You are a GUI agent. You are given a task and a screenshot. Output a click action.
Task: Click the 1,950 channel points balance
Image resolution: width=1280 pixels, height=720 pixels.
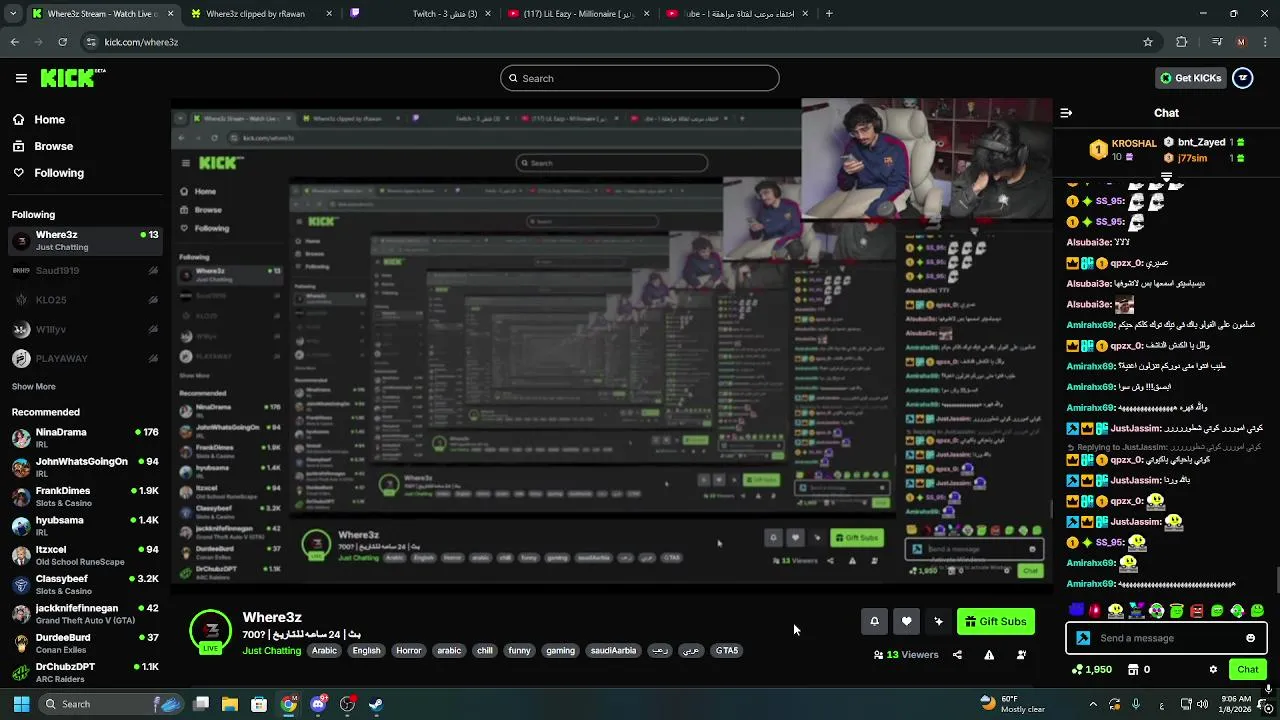pos(1091,670)
